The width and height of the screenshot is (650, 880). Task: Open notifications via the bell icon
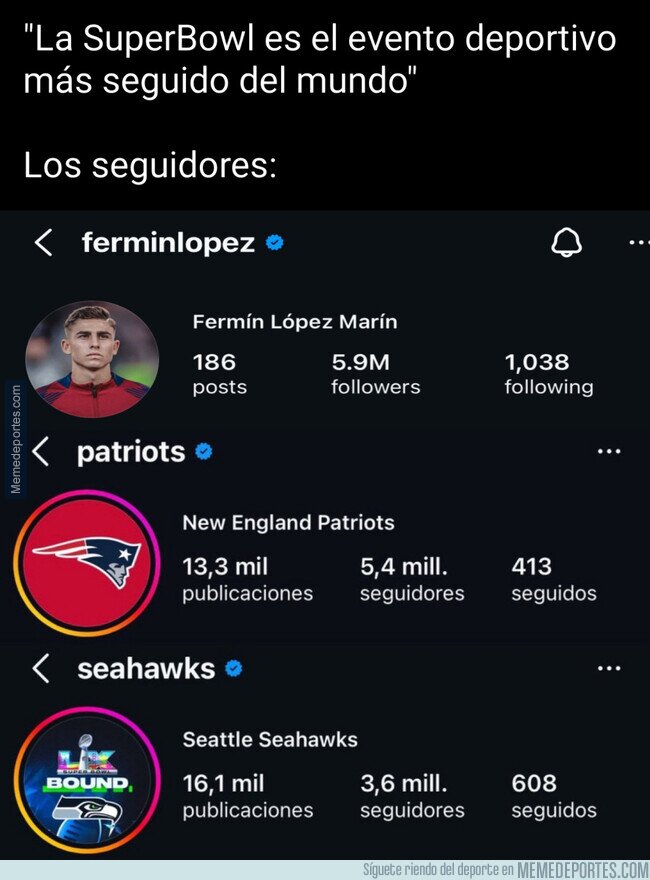(567, 241)
